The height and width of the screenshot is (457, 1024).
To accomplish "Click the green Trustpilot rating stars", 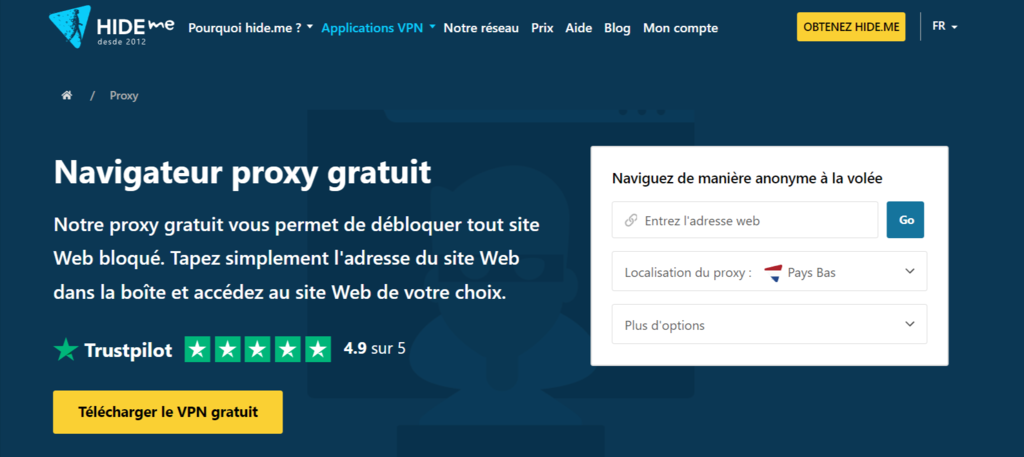I will (x=258, y=349).
